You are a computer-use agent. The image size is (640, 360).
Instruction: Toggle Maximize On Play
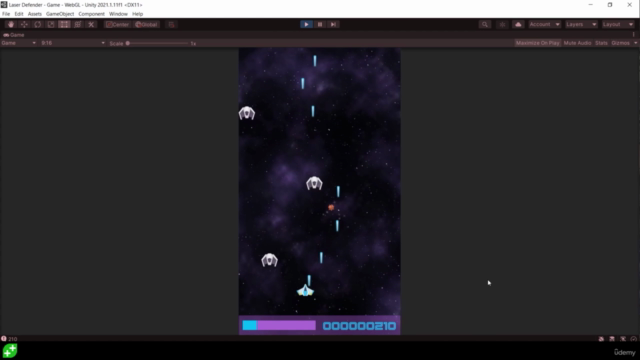click(538, 43)
